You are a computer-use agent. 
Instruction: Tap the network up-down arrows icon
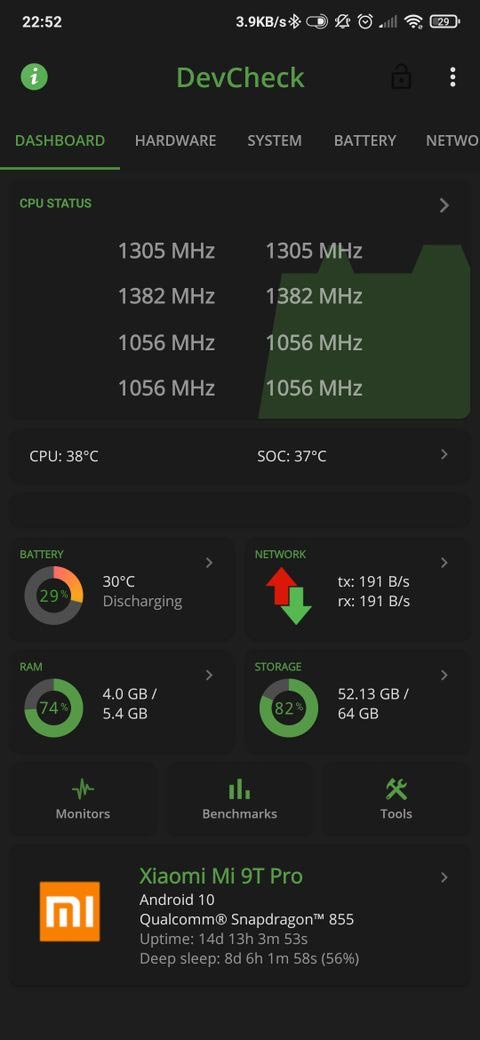tap(288, 595)
